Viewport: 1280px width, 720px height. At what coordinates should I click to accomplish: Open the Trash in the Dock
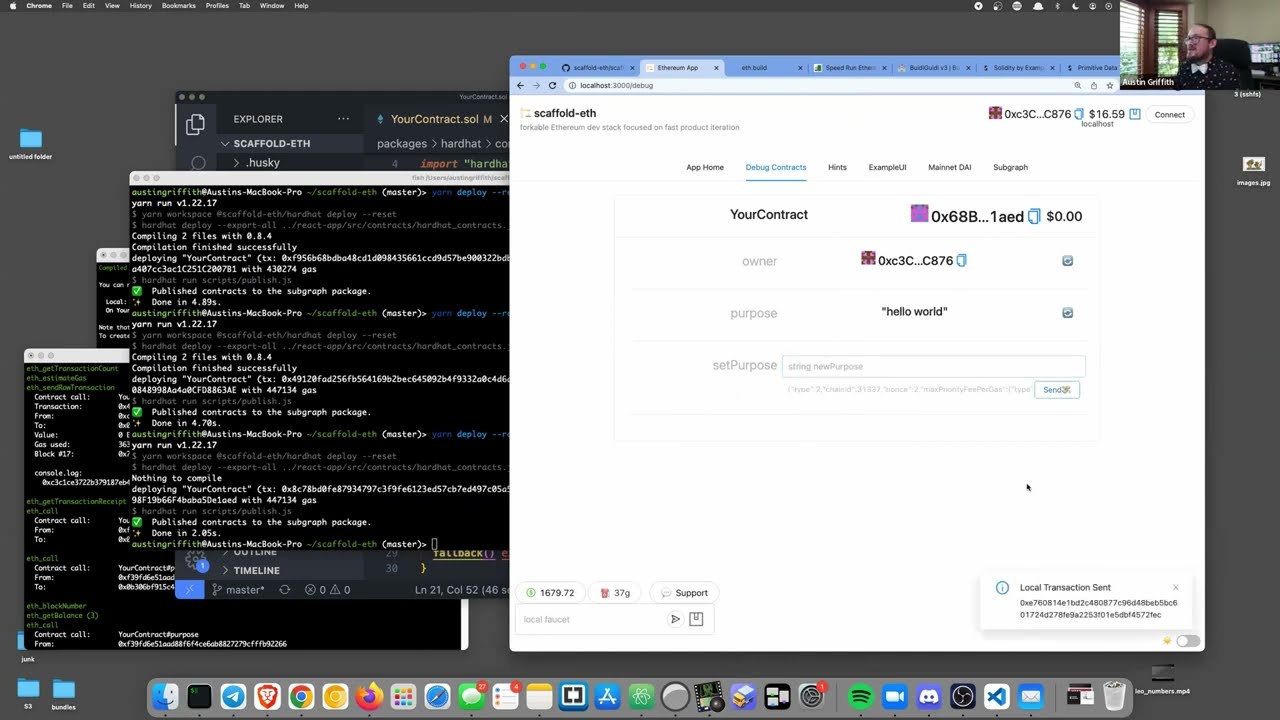tap(1114, 696)
